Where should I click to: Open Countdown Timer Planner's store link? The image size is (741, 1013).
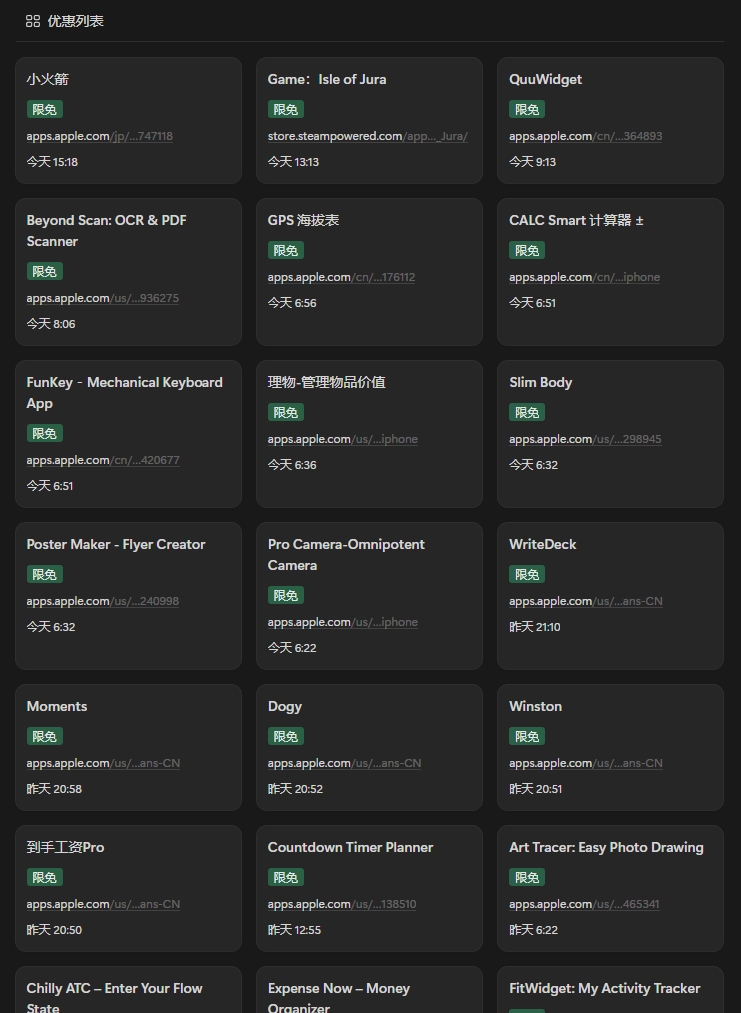[341, 904]
